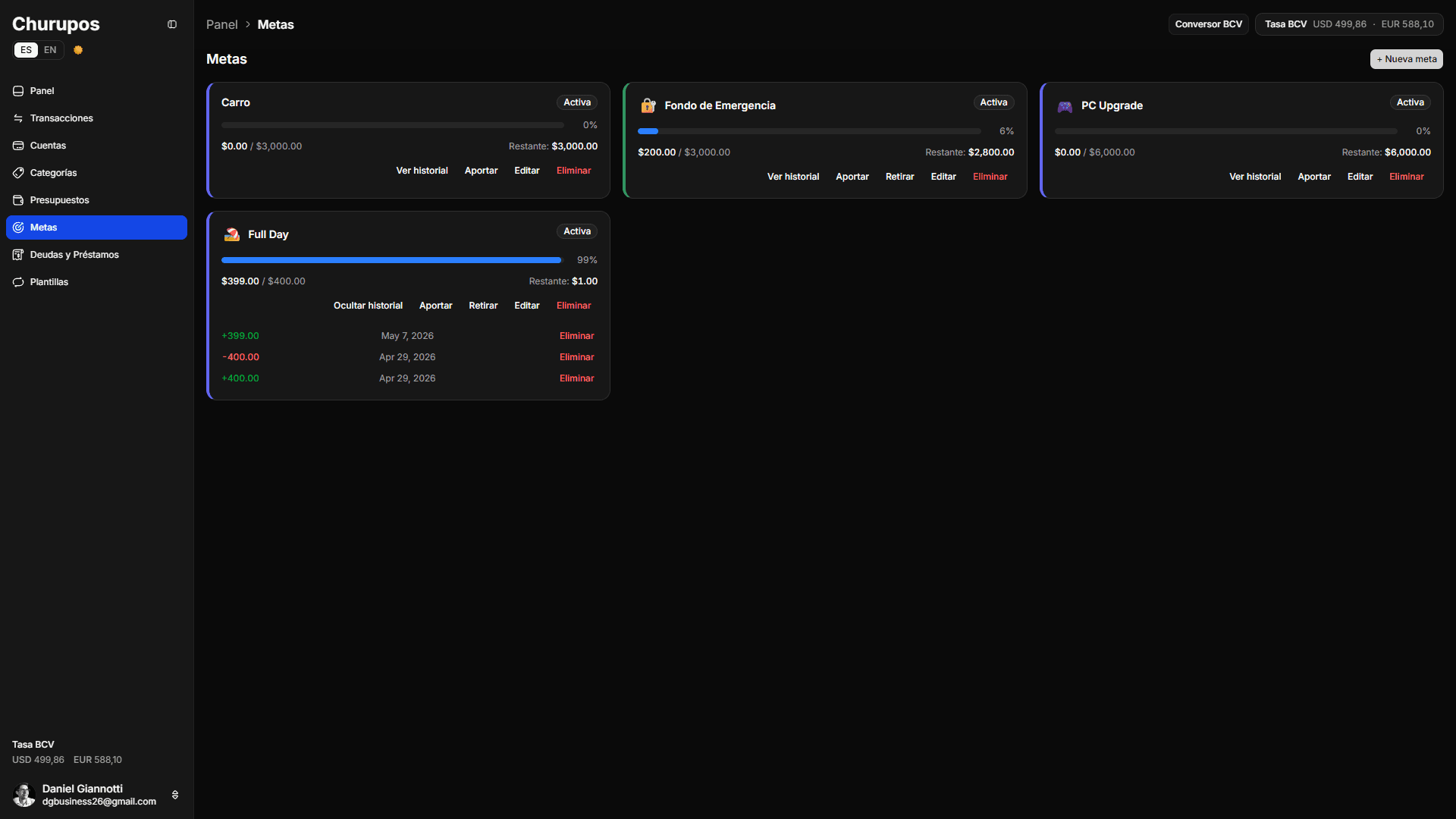Click the Cuentas card icon
The height and width of the screenshot is (819, 1456).
18,146
